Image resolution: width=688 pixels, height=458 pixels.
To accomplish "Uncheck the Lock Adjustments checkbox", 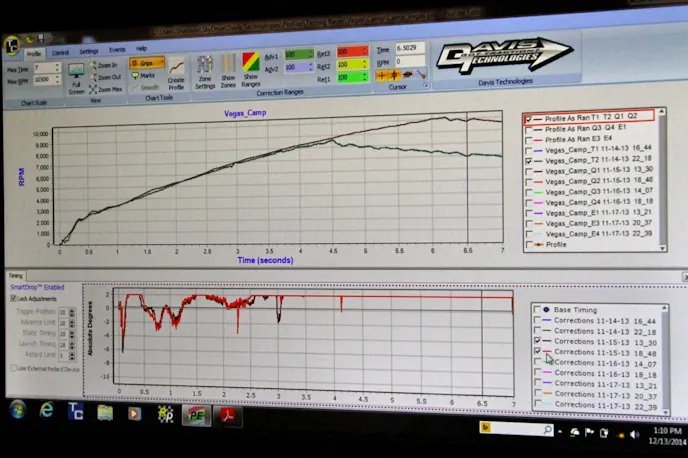I will coord(12,298).
